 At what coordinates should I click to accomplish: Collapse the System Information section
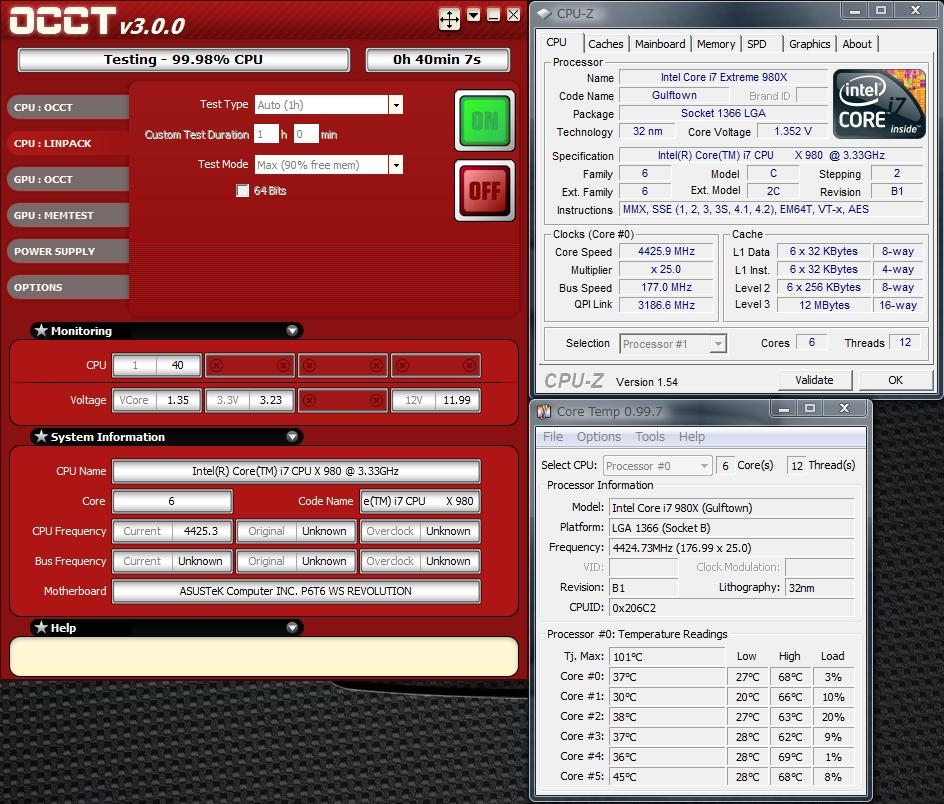pos(292,436)
